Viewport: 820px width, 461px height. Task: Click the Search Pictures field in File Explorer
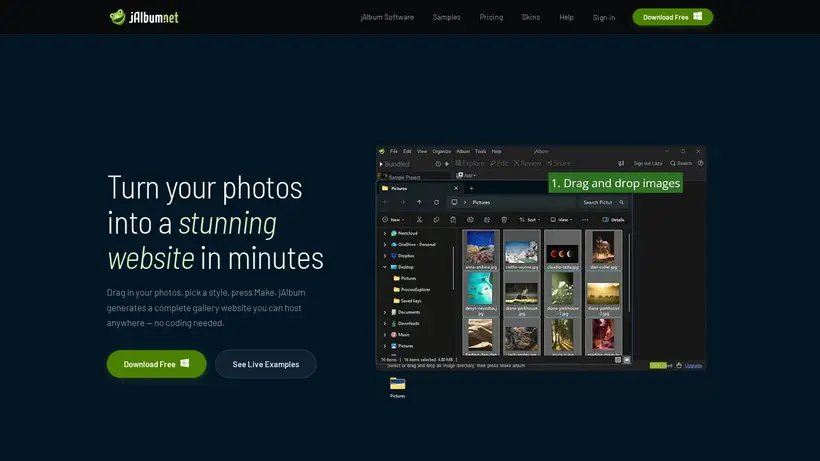click(x=602, y=202)
